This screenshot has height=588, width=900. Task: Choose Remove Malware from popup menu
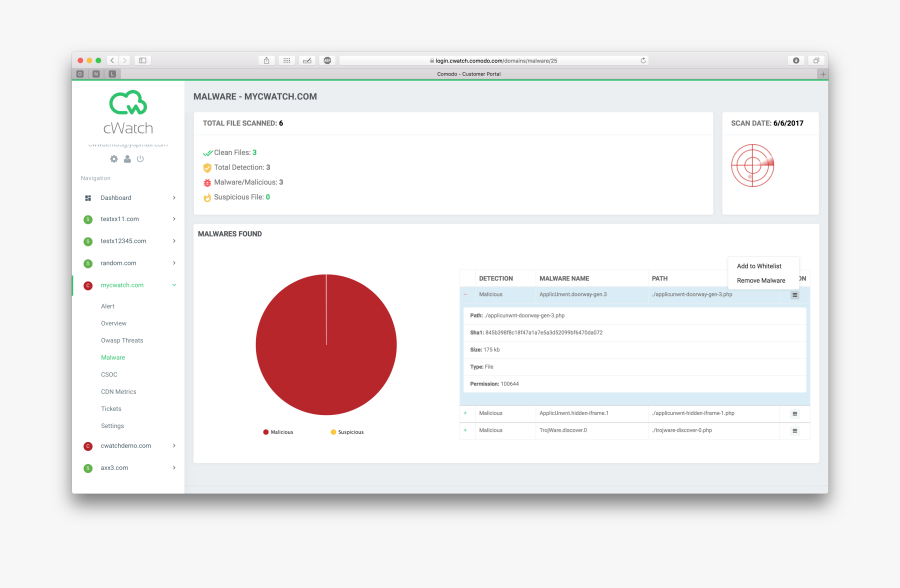761,281
